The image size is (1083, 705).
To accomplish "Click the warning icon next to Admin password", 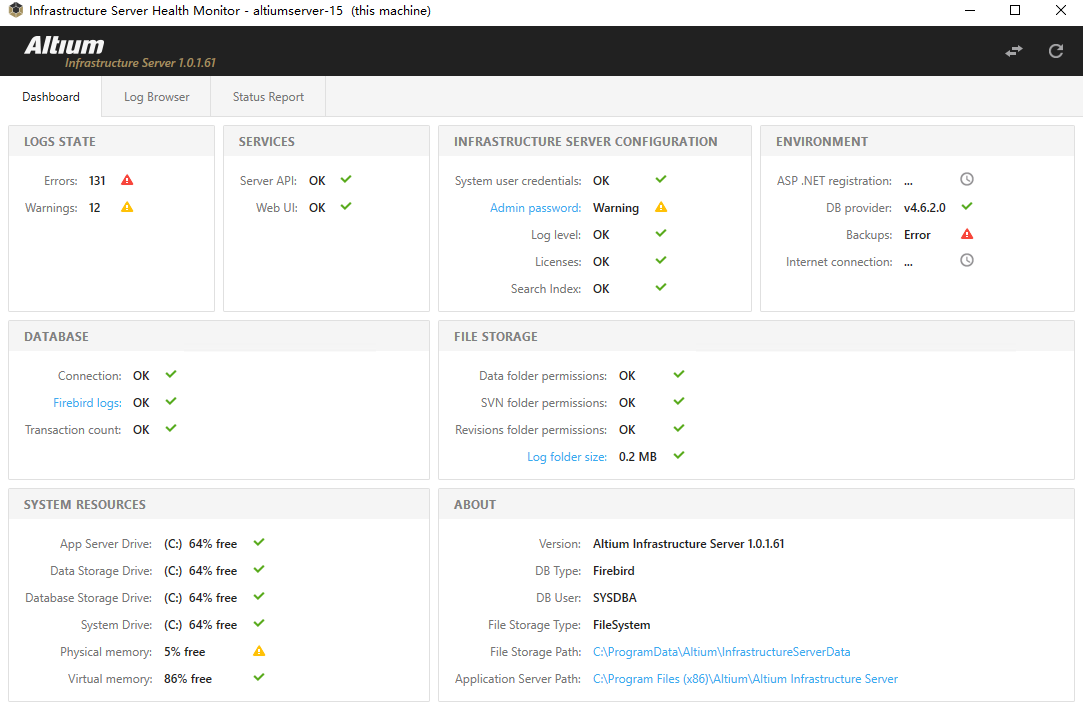I will coord(660,208).
